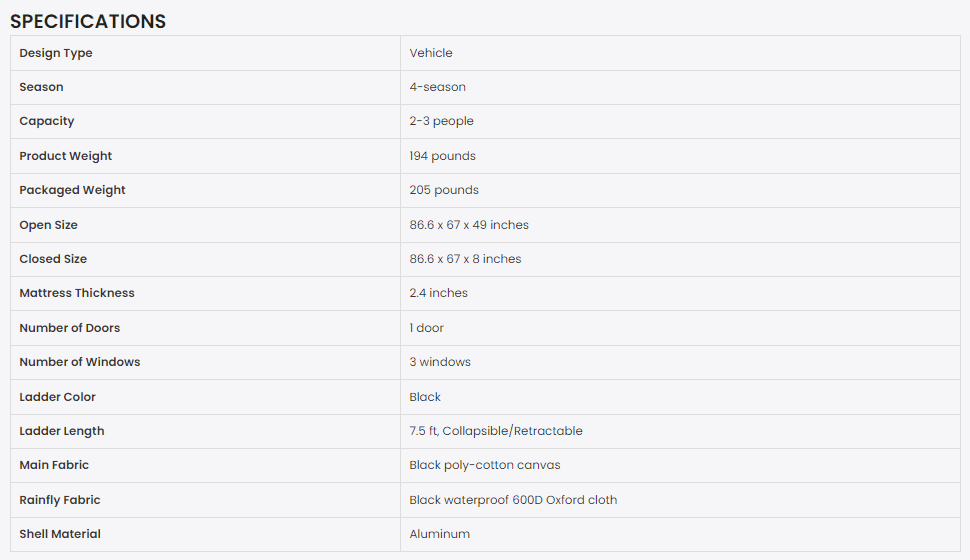Select the 2-3 people value
This screenshot has width=970, height=560.
pyautogui.click(x=441, y=121)
